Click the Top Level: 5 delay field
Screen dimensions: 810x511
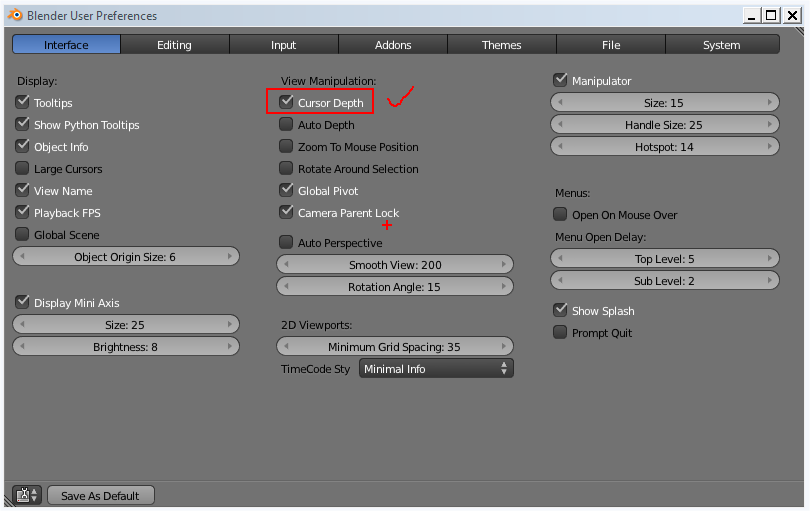coord(665,259)
